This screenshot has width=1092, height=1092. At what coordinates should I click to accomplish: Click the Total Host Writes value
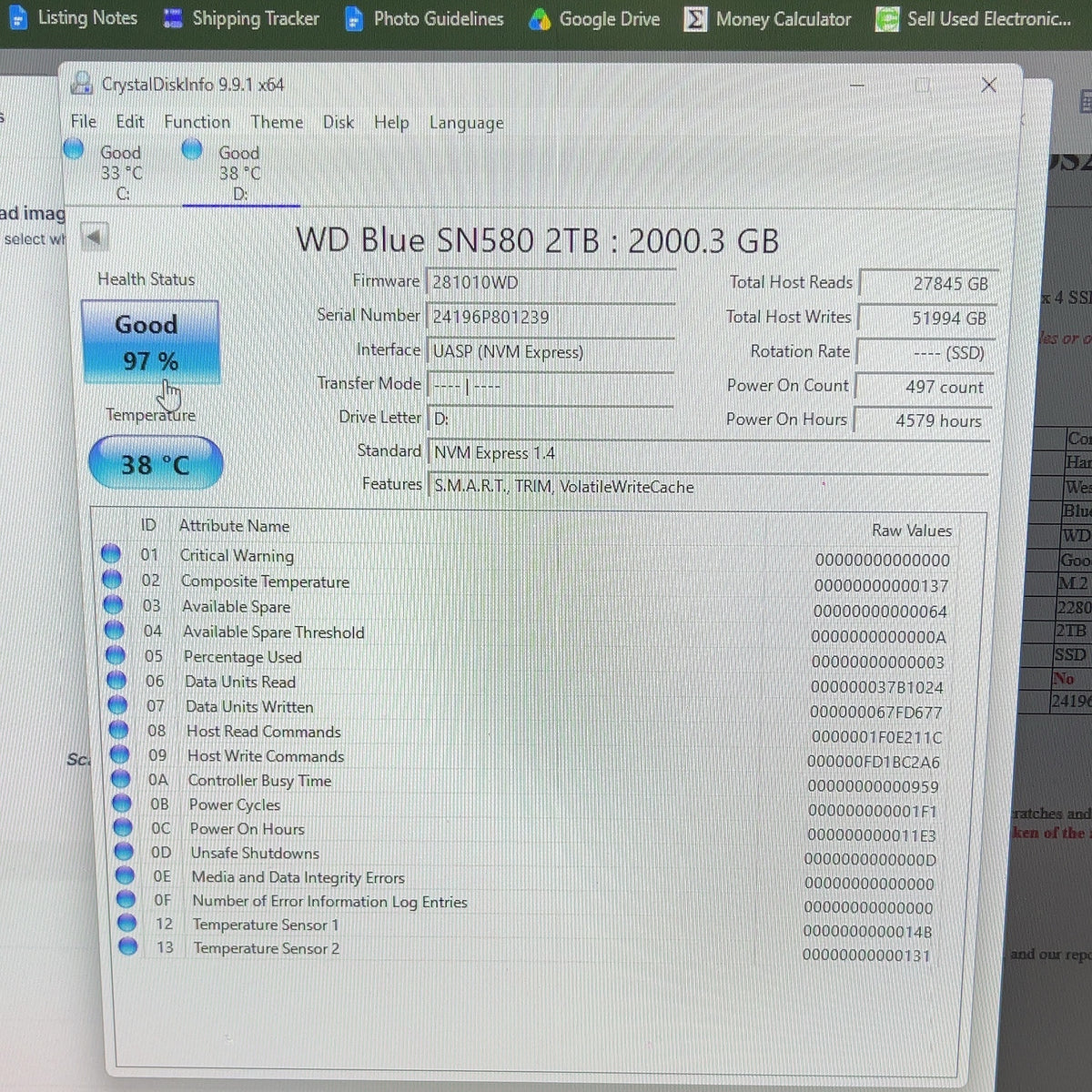(x=927, y=318)
